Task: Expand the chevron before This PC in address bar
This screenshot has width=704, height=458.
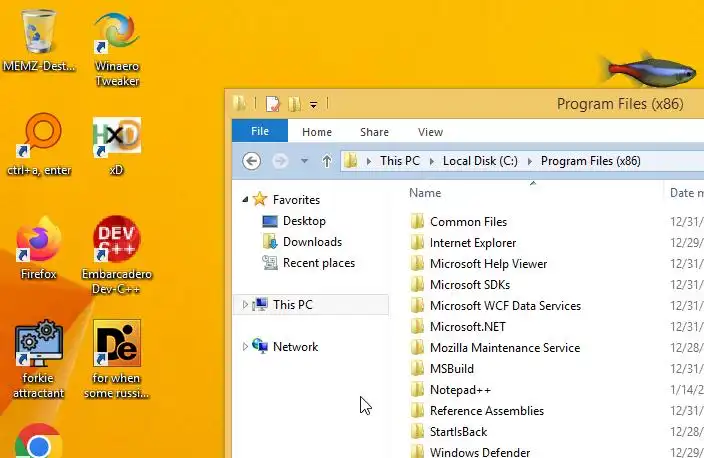Action: pos(369,161)
